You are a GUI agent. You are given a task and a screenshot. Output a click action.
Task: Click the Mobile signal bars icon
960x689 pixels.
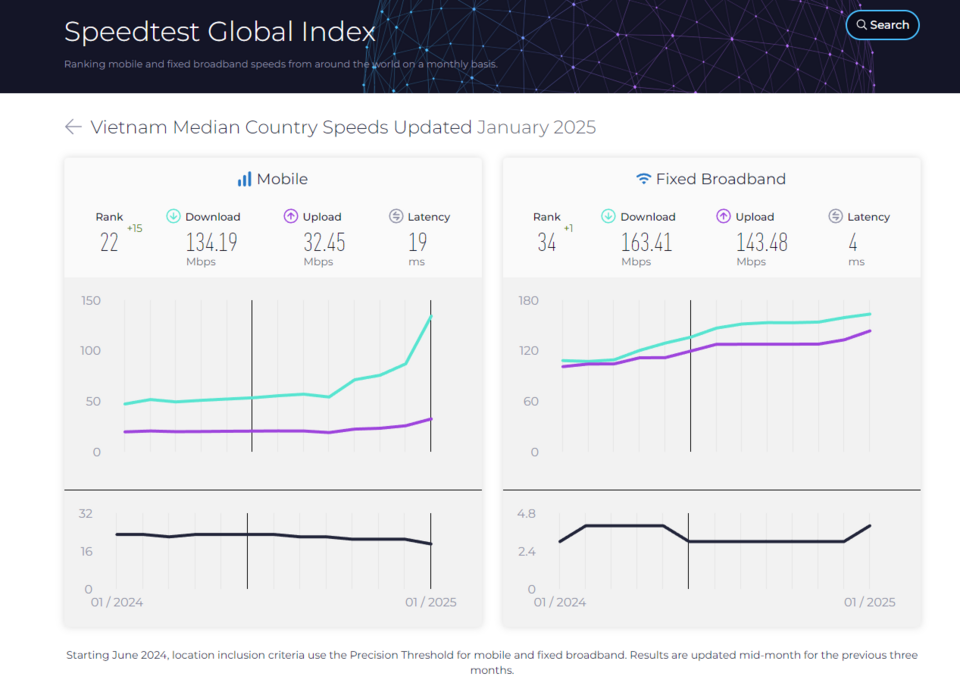coord(244,179)
